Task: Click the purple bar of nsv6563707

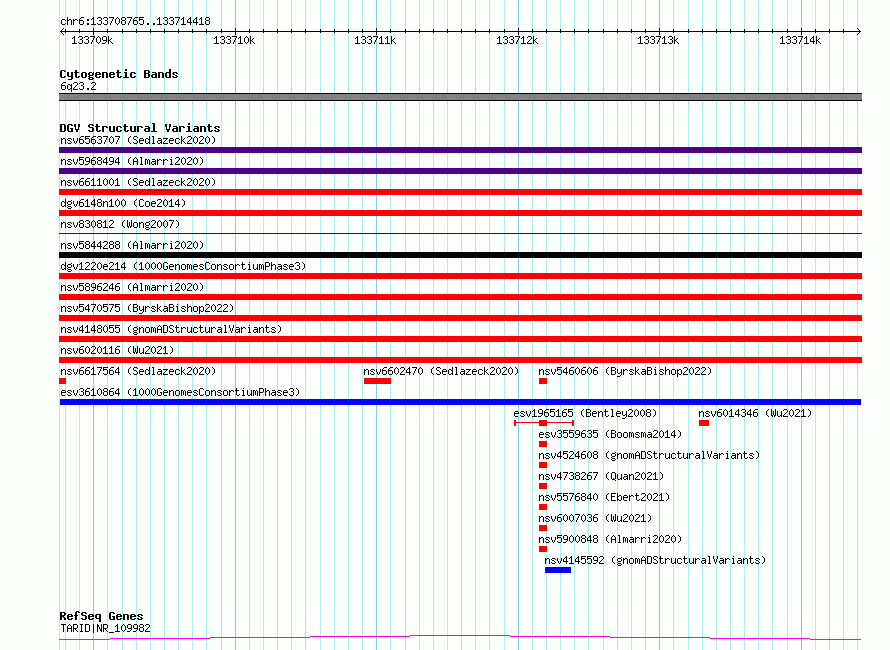Action: click(460, 150)
